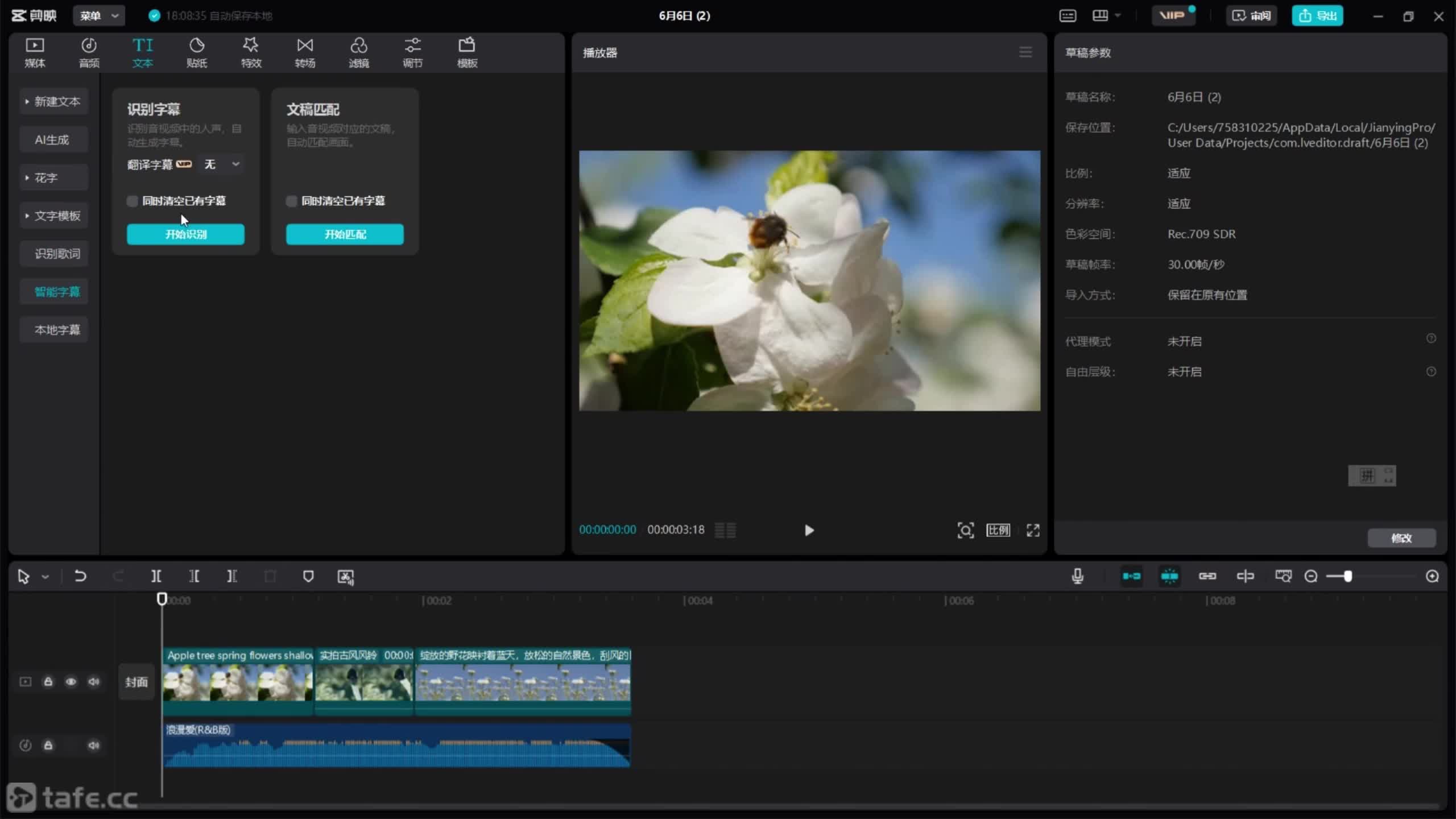Lock the video track
1456x819 pixels.
pyautogui.click(x=48, y=681)
